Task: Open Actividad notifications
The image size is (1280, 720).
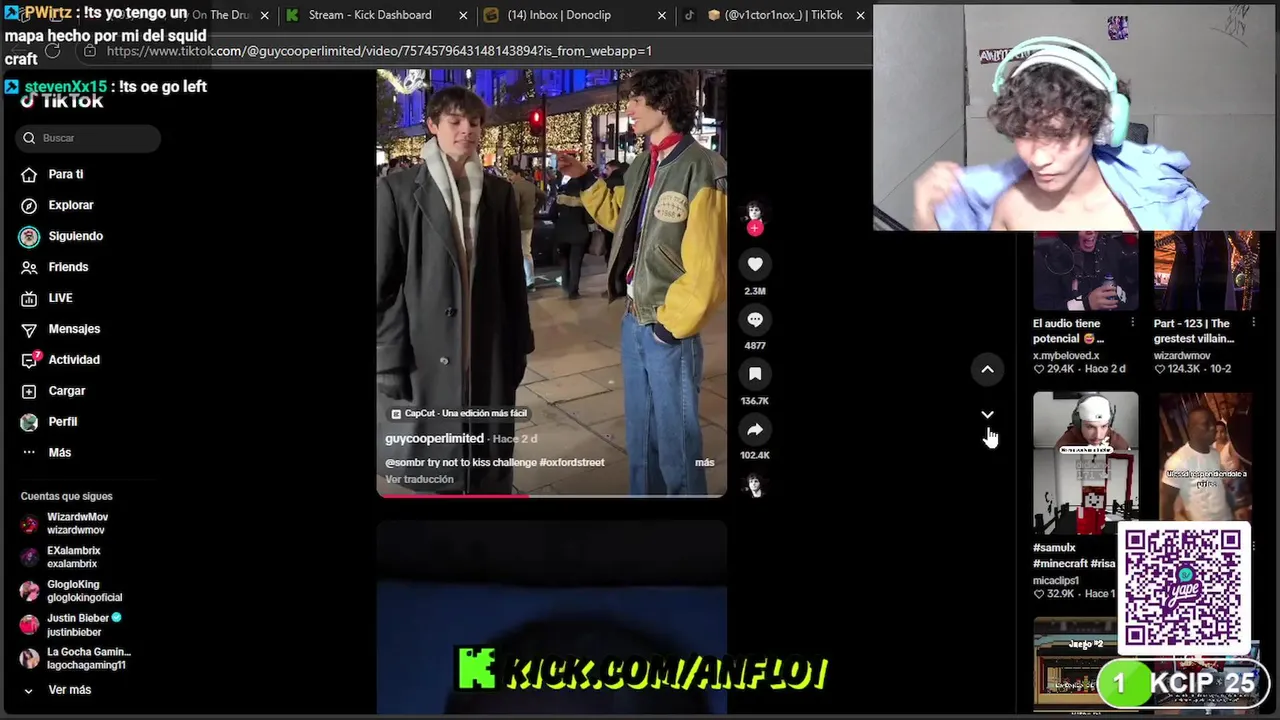Action: click(60, 360)
